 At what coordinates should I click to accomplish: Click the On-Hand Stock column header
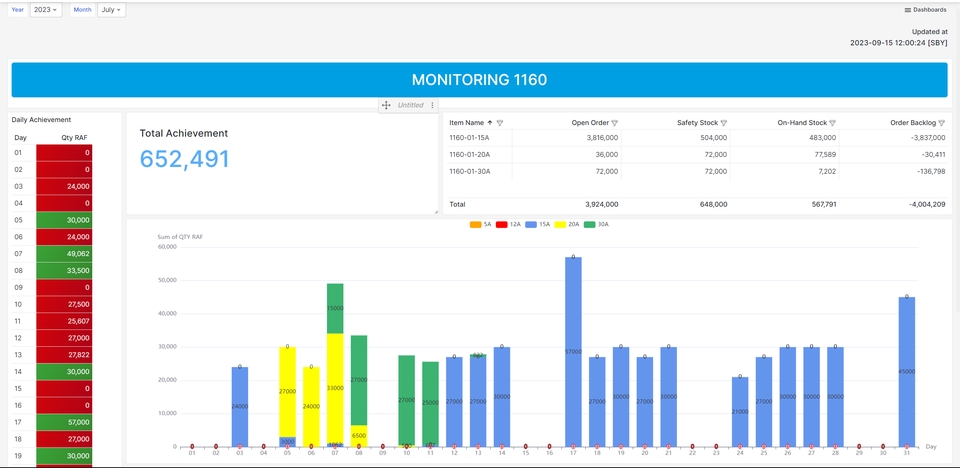pyautogui.click(x=802, y=123)
